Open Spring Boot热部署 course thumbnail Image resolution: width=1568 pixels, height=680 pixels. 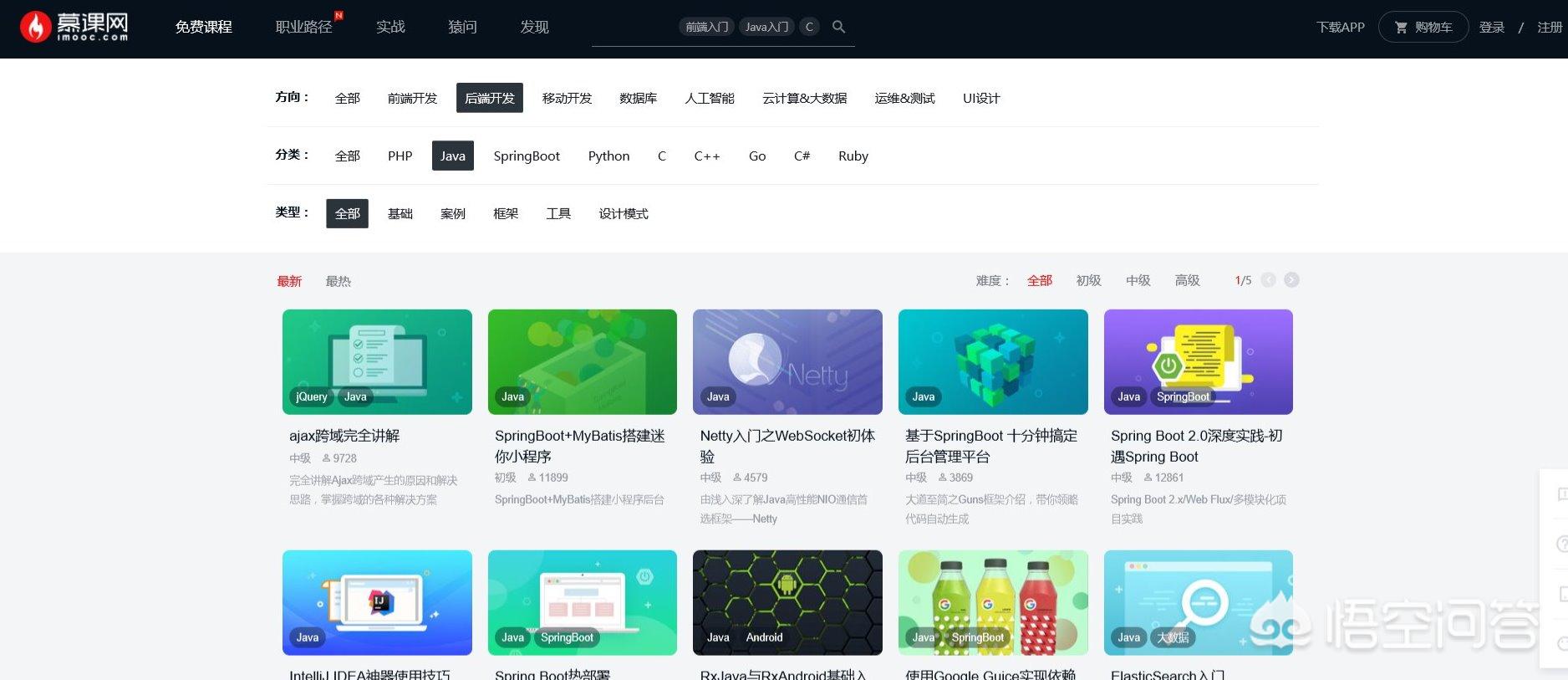[583, 602]
